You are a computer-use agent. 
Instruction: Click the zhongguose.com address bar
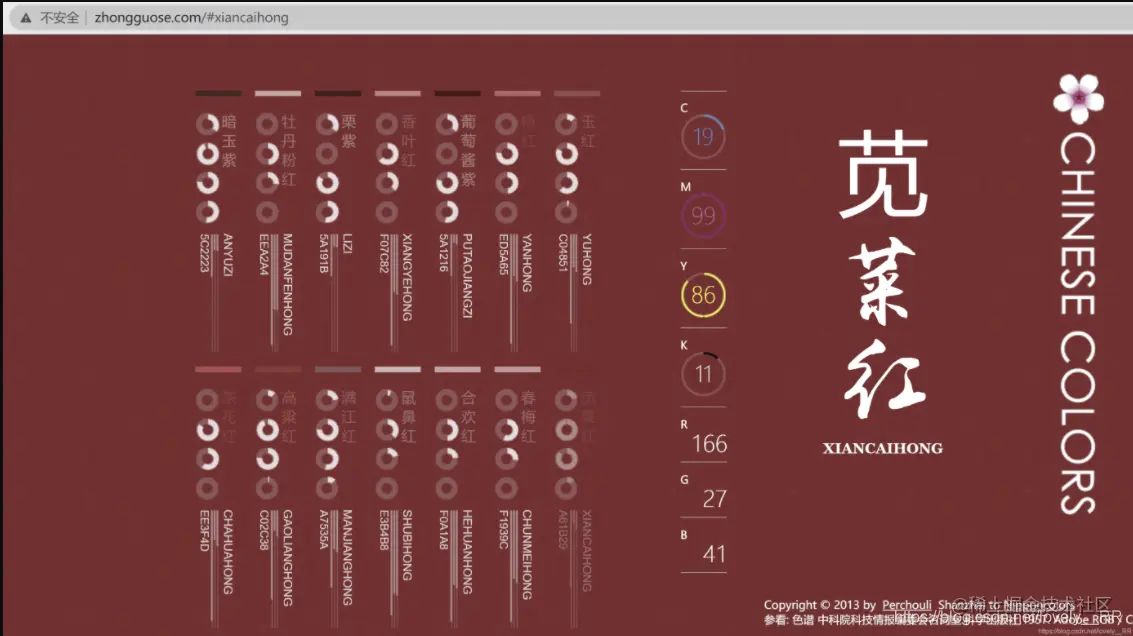pos(190,17)
